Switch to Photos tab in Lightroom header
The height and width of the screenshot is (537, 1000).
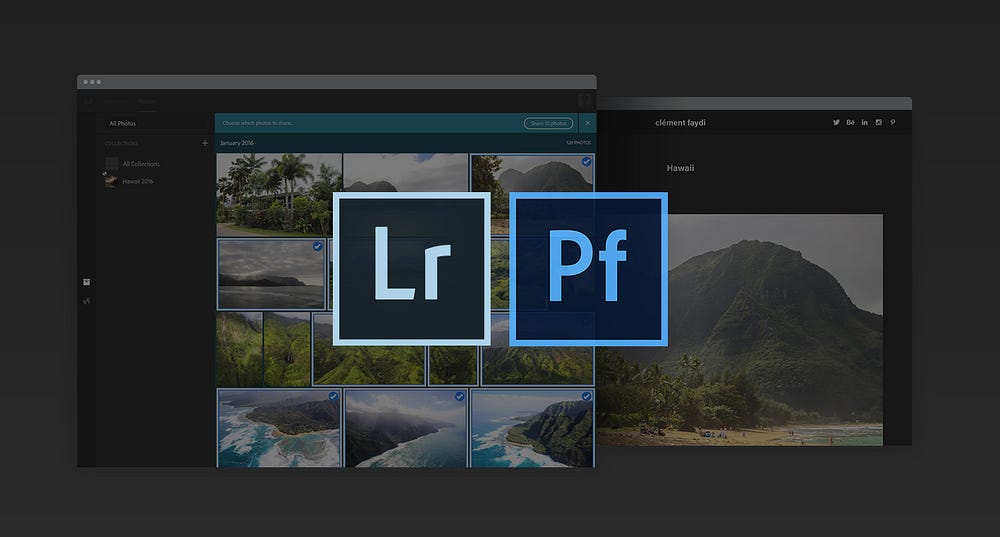click(146, 101)
